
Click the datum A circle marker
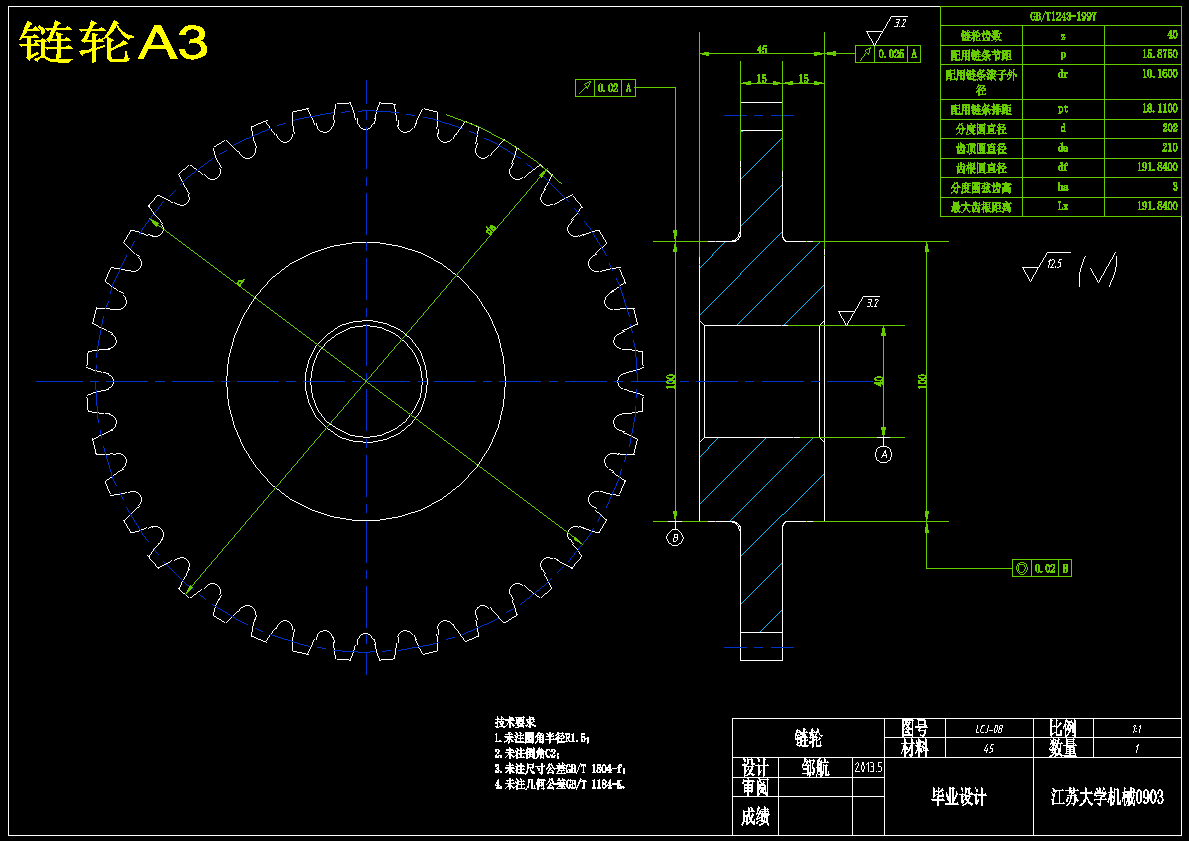tap(883, 454)
